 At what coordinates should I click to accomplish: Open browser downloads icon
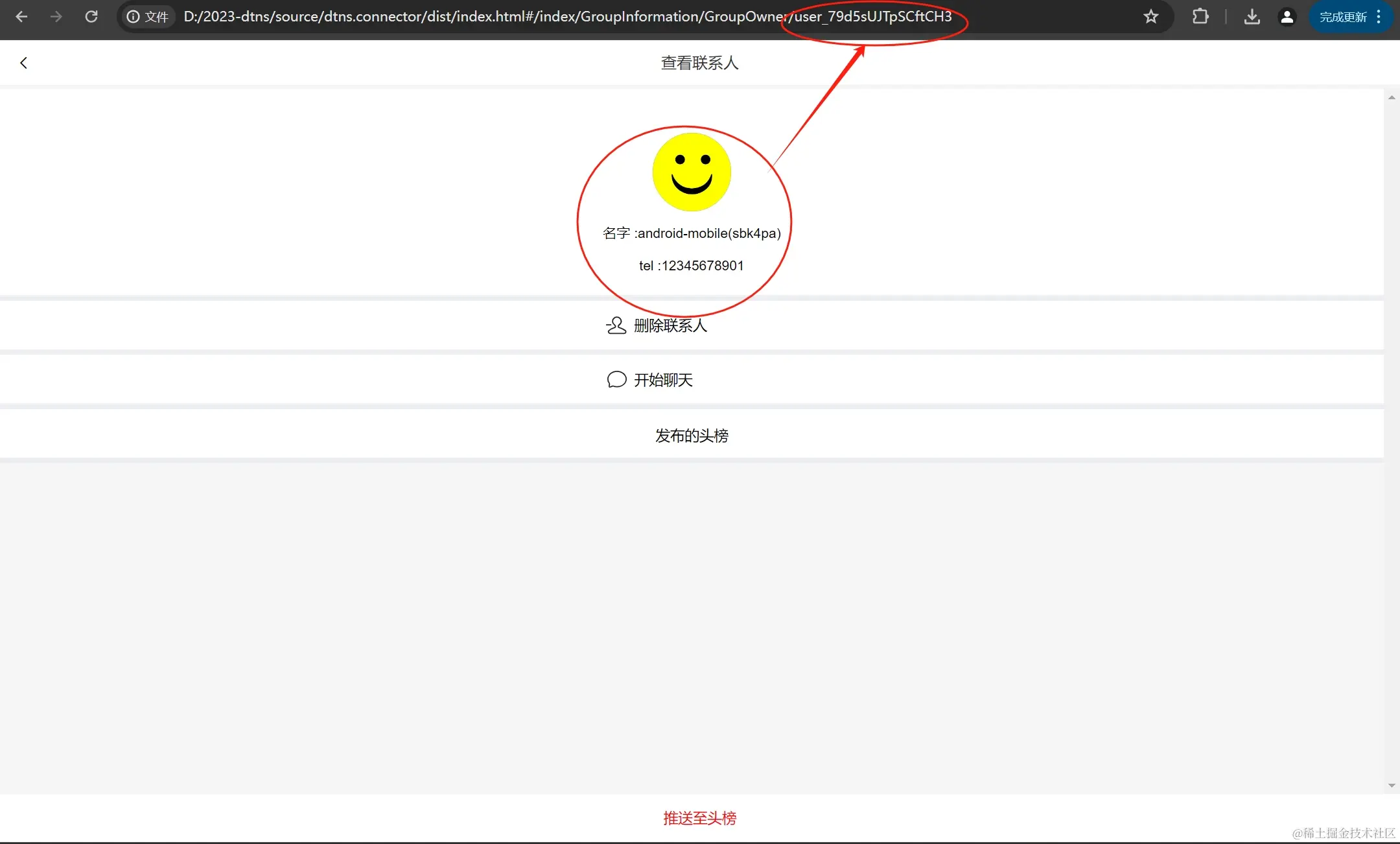pos(1252,17)
